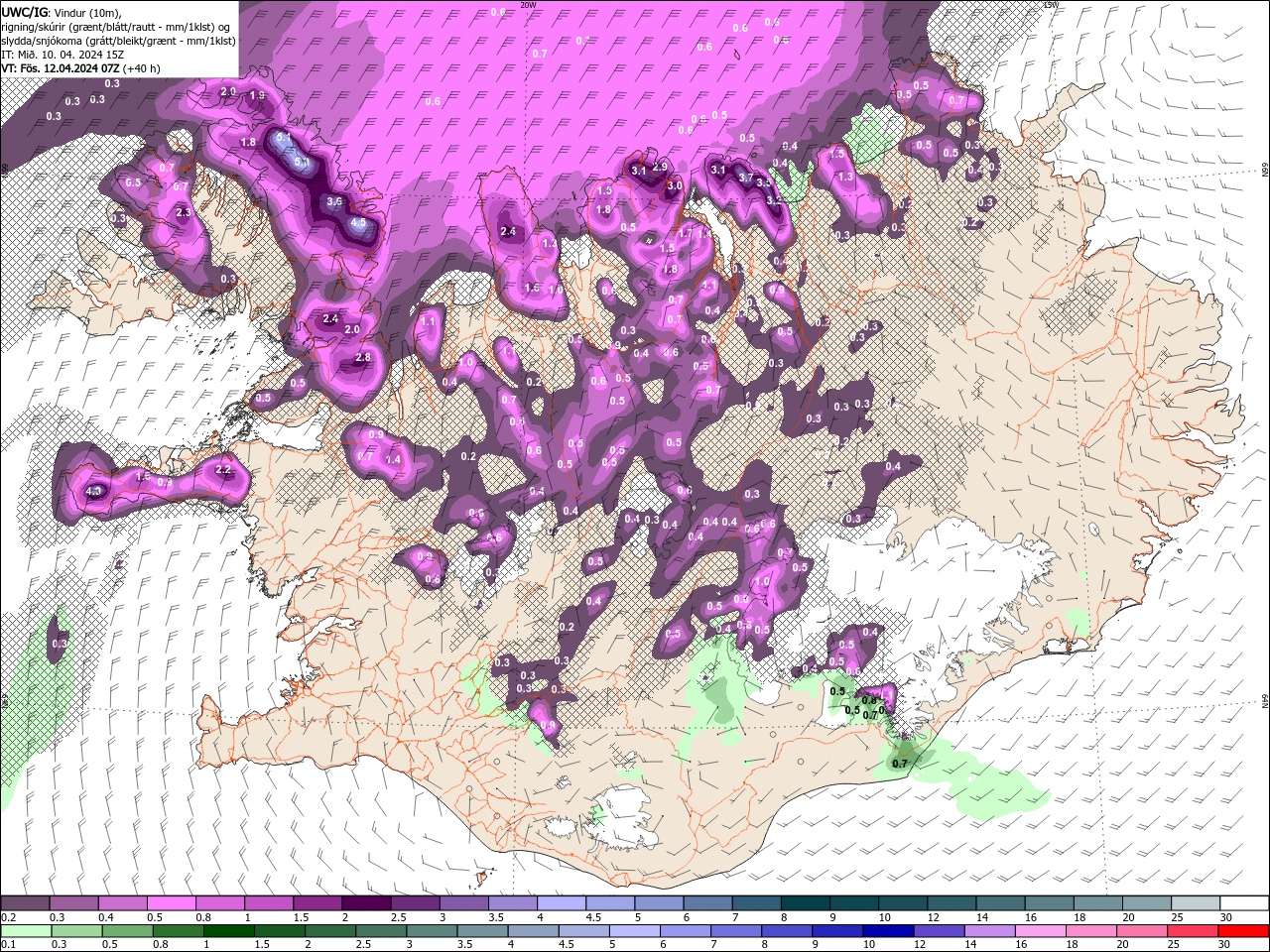
Task: Pick the darkest purple swatch between 2 and 2.5 in the upper legend
Action: pyautogui.click(x=366, y=903)
